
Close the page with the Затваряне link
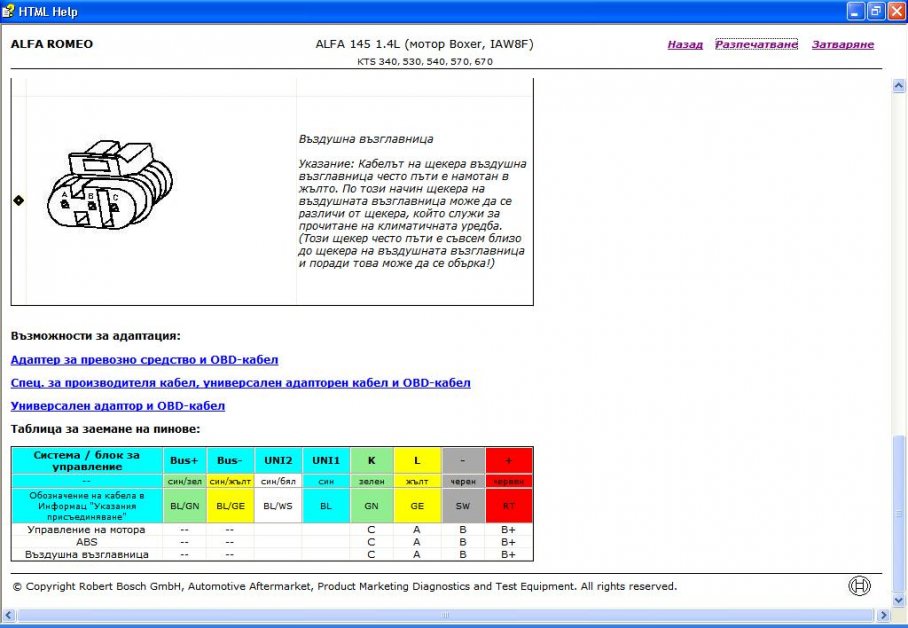(842, 45)
